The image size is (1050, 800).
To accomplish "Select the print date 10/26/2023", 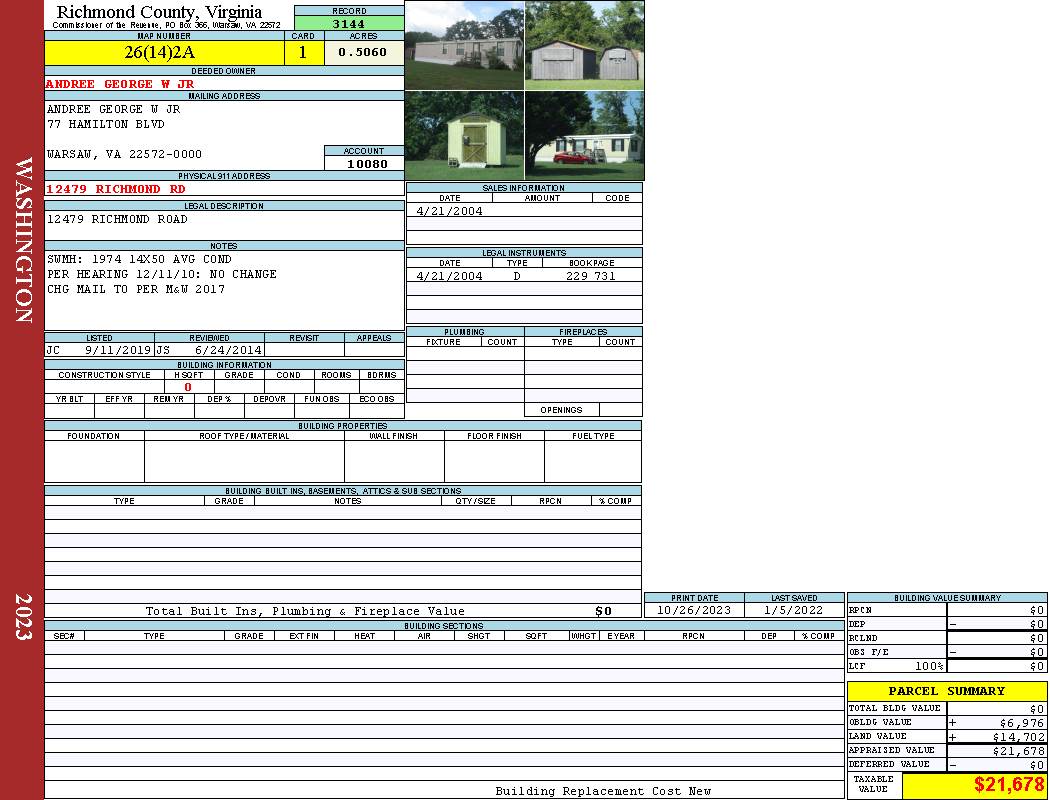I will click(693, 610).
